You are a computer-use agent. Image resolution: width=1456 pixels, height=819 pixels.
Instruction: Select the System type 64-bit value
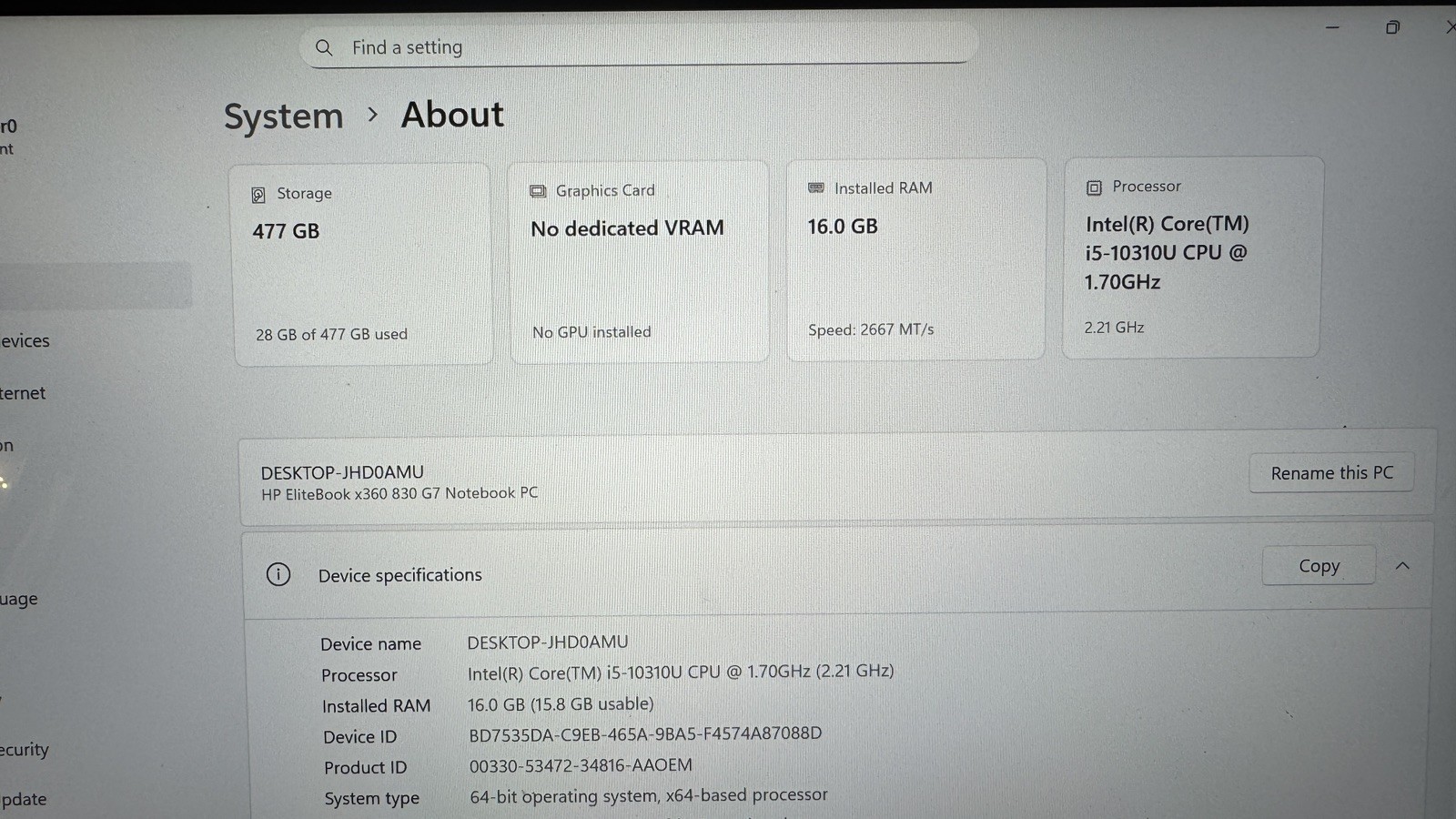click(x=649, y=795)
